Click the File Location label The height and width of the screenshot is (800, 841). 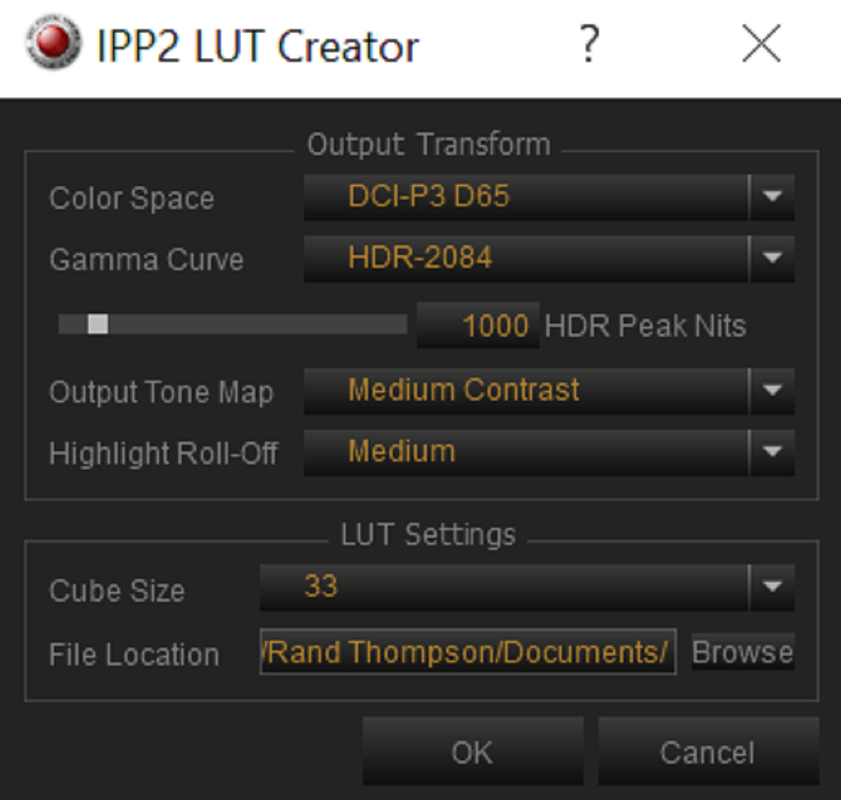[x=134, y=655]
